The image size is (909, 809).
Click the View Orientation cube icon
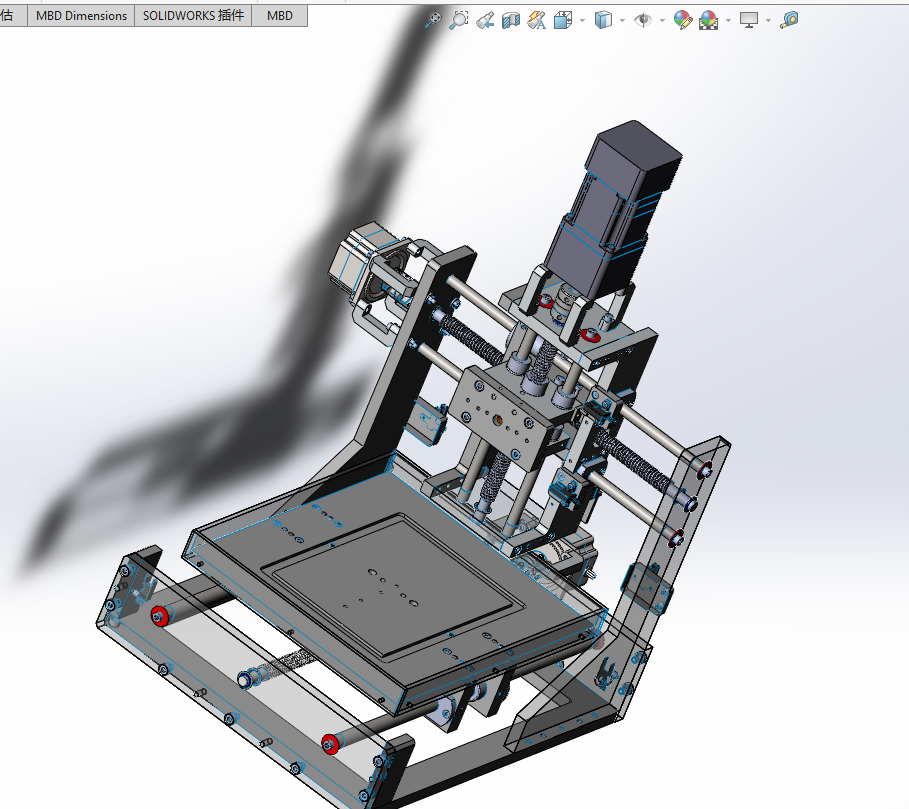563,20
